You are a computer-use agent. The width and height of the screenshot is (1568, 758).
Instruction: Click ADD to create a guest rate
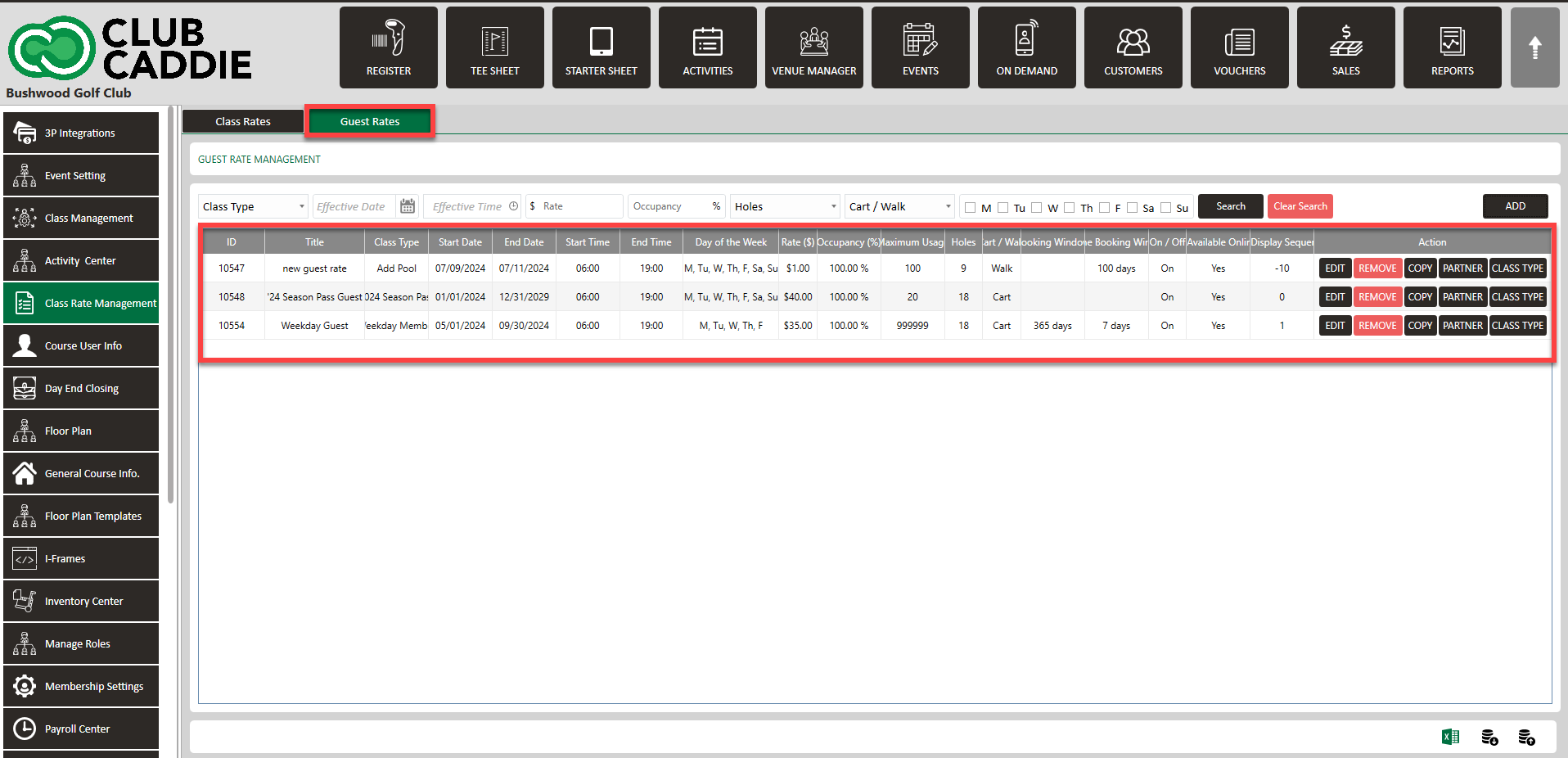coord(1516,206)
